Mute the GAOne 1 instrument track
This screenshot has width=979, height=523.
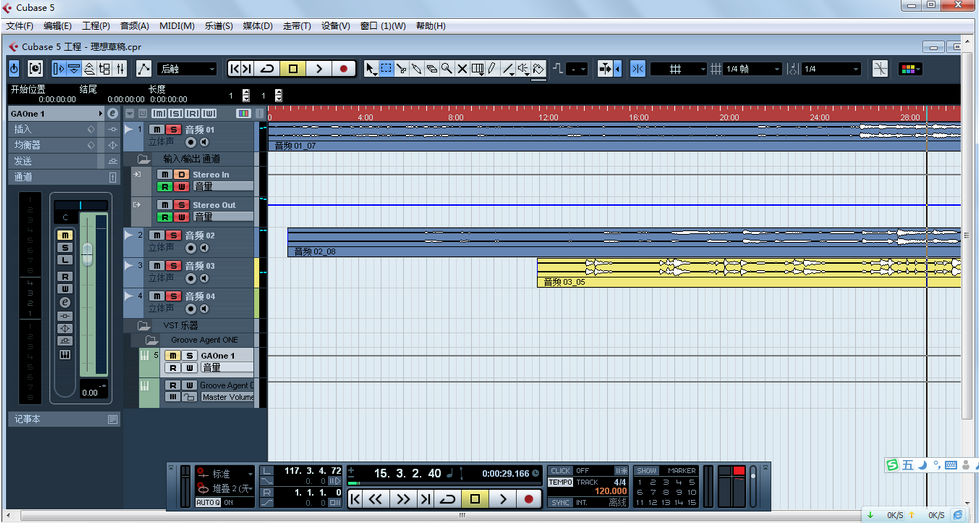point(173,355)
